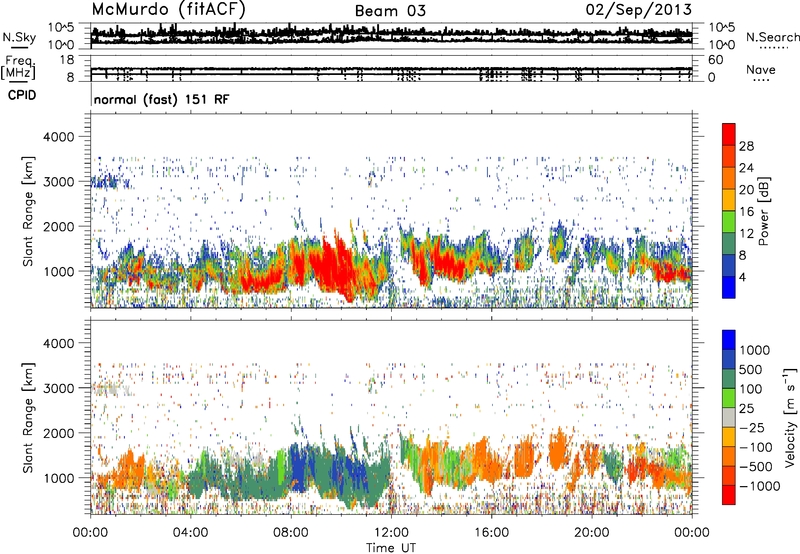Click red bottom segment of velocity colorbar
This screenshot has width=800, height=554.
point(729,495)
